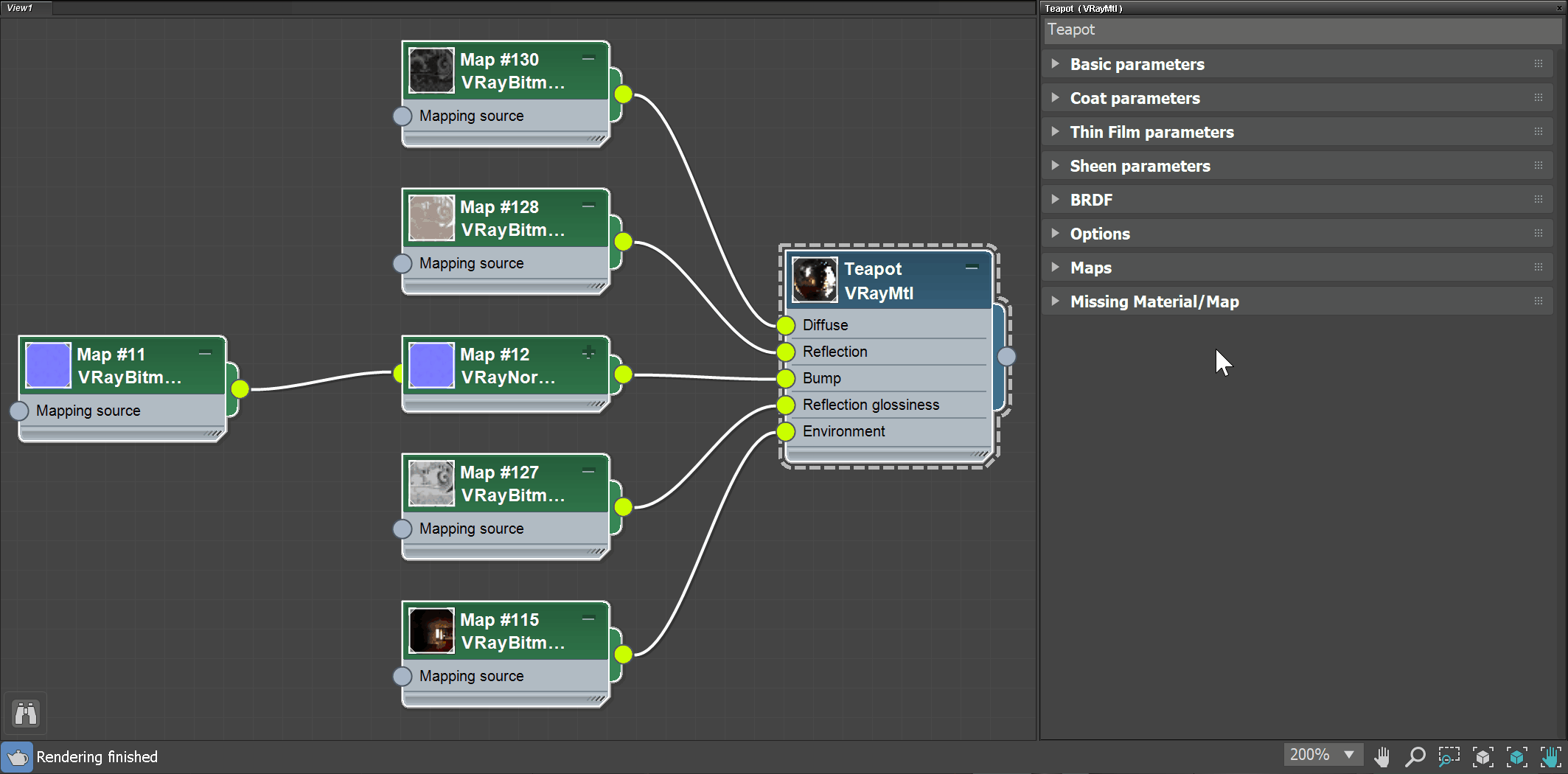Screen dimensions: 1568x774
Task: Click the Map #115 node thumbnail
Action: pos(431,630)
